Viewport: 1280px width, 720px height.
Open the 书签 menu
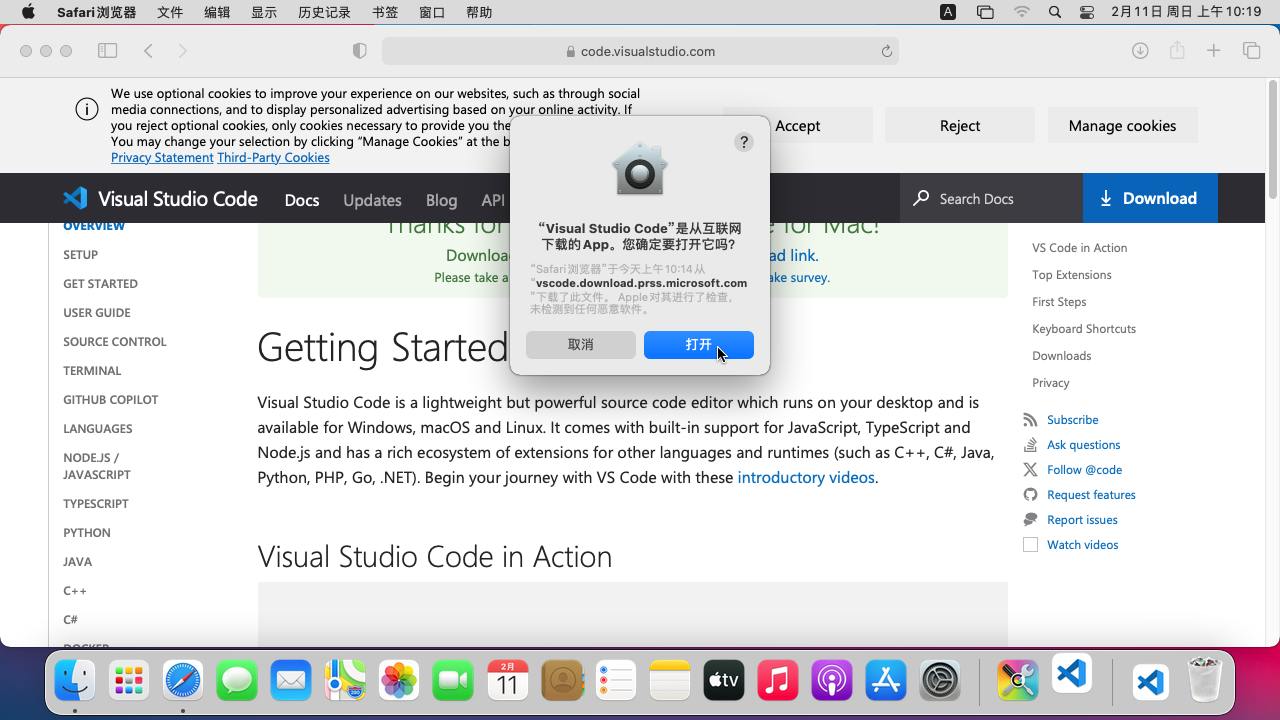tap(385, 13)
